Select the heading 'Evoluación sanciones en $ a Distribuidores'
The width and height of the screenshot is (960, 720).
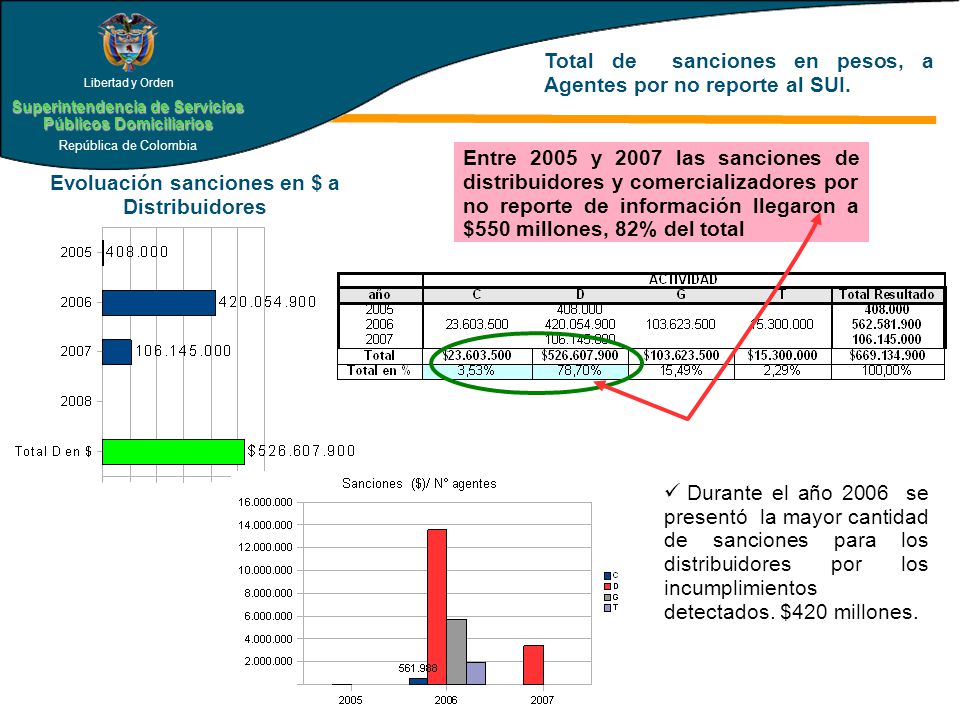[195, 195]
